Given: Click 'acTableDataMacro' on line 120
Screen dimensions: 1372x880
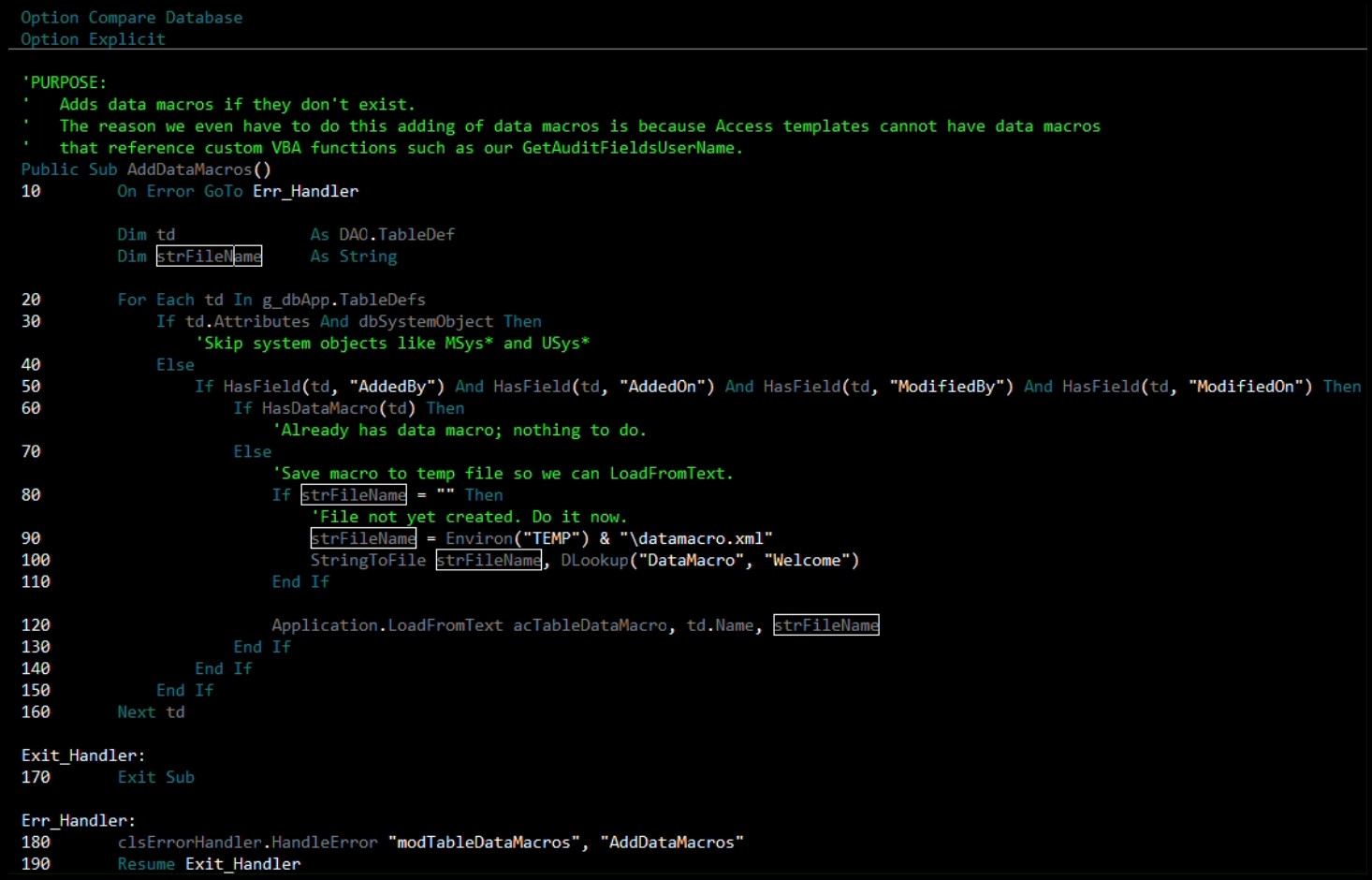Looking at the screenshot, I should 590,625.
